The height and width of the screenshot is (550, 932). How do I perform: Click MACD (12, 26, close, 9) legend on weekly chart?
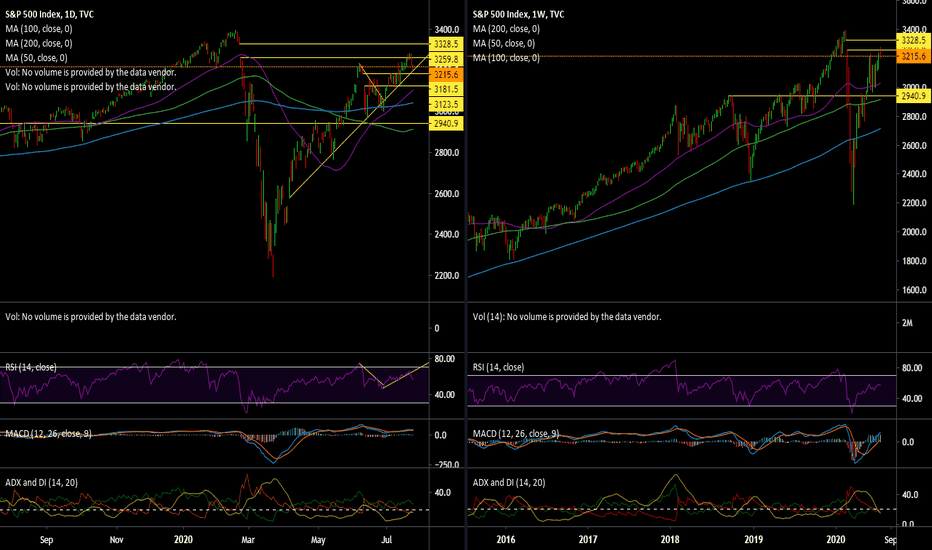pyautogui.click(x=516, y=434)
